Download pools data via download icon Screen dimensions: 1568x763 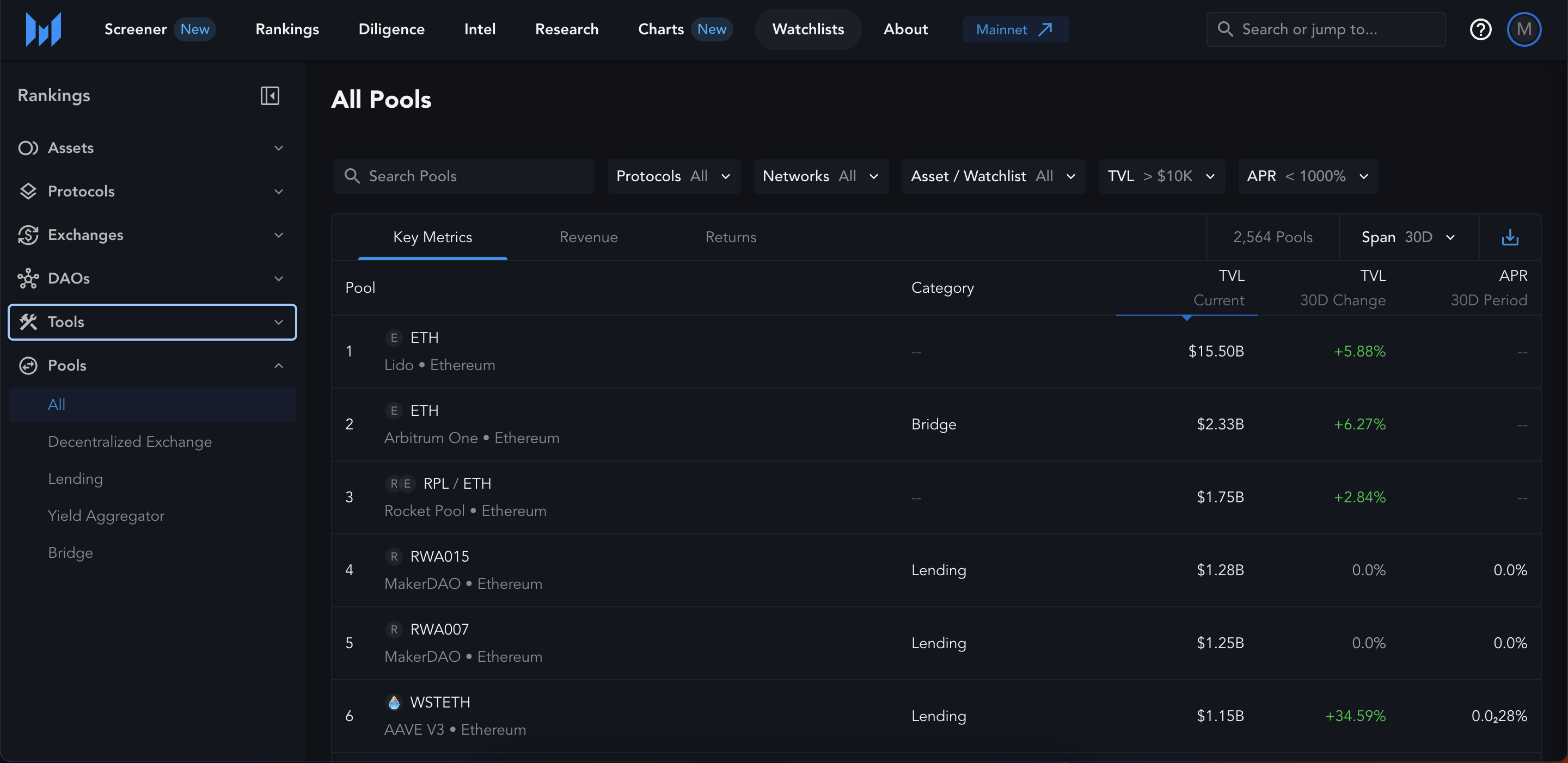1510,237
